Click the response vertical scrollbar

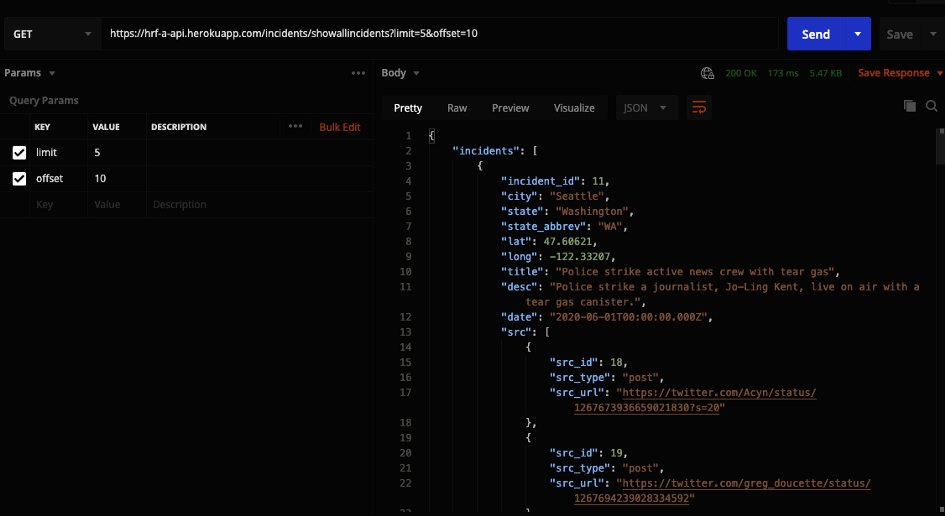click(x=941, y=146)
